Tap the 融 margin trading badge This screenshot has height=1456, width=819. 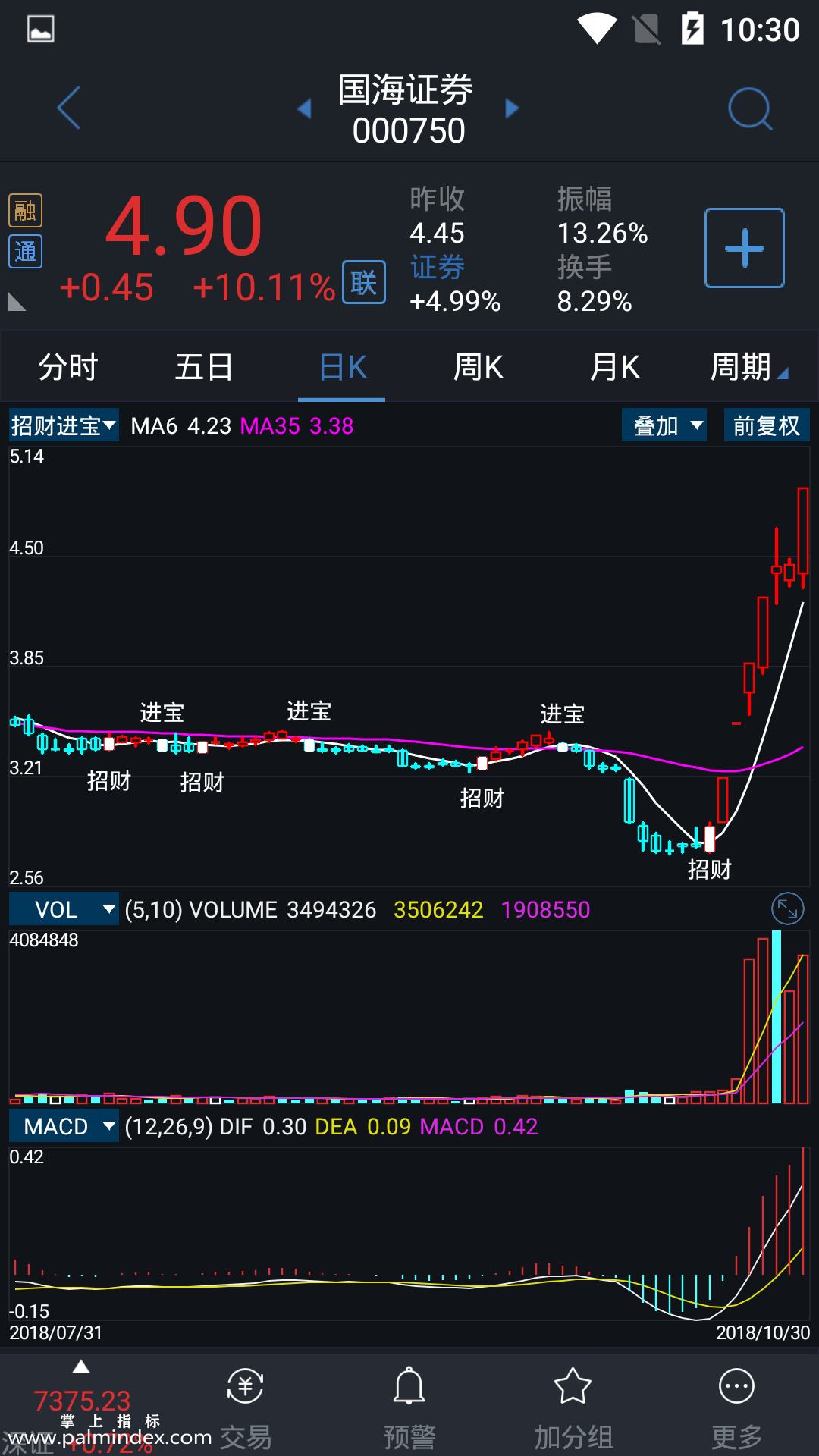pos(25,210)
